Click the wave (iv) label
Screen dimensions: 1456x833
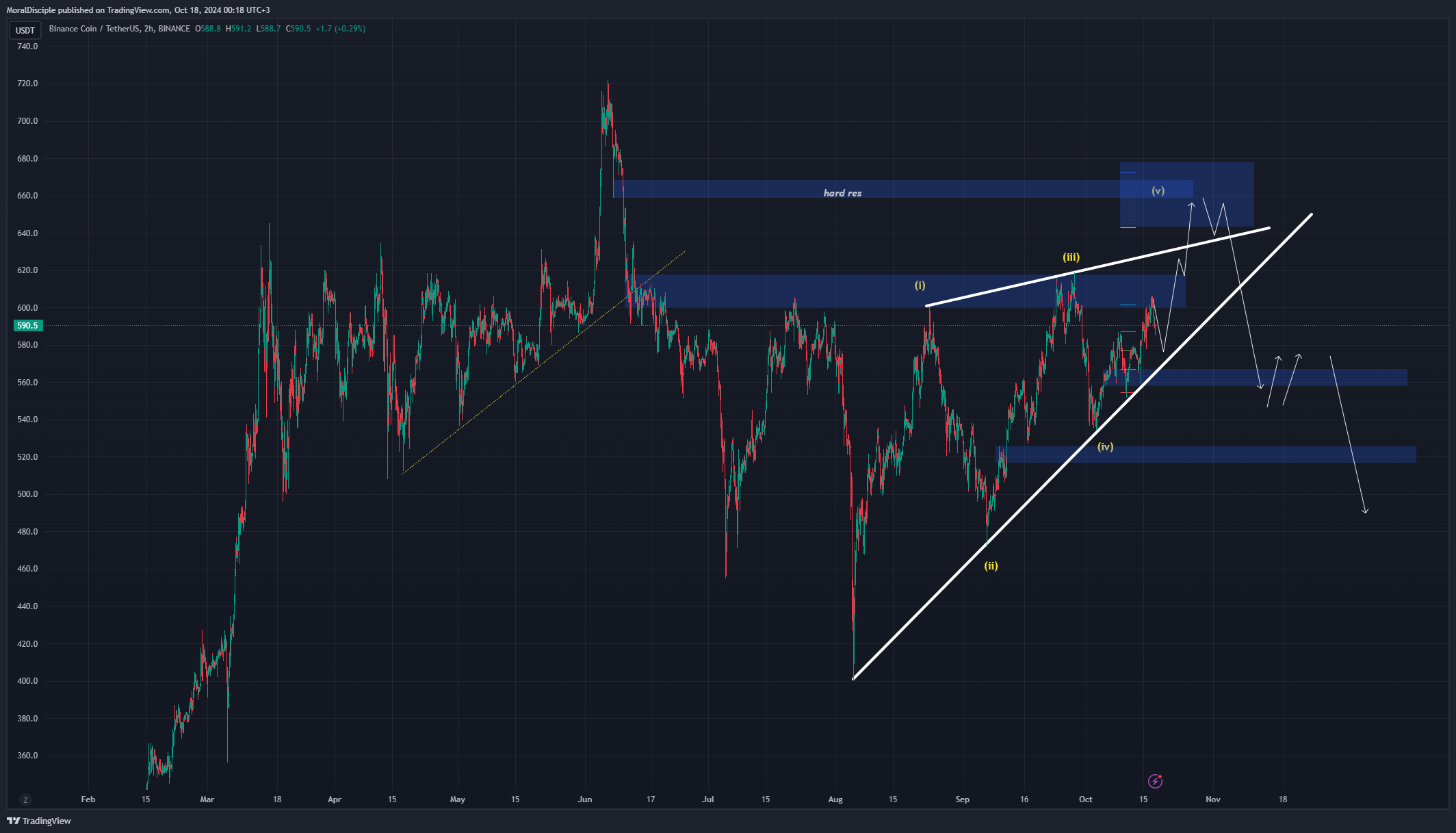[1106, 447]
